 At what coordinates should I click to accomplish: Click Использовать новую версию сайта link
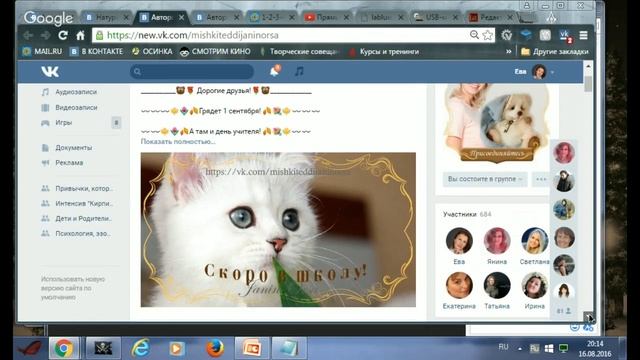coord(73,288)
